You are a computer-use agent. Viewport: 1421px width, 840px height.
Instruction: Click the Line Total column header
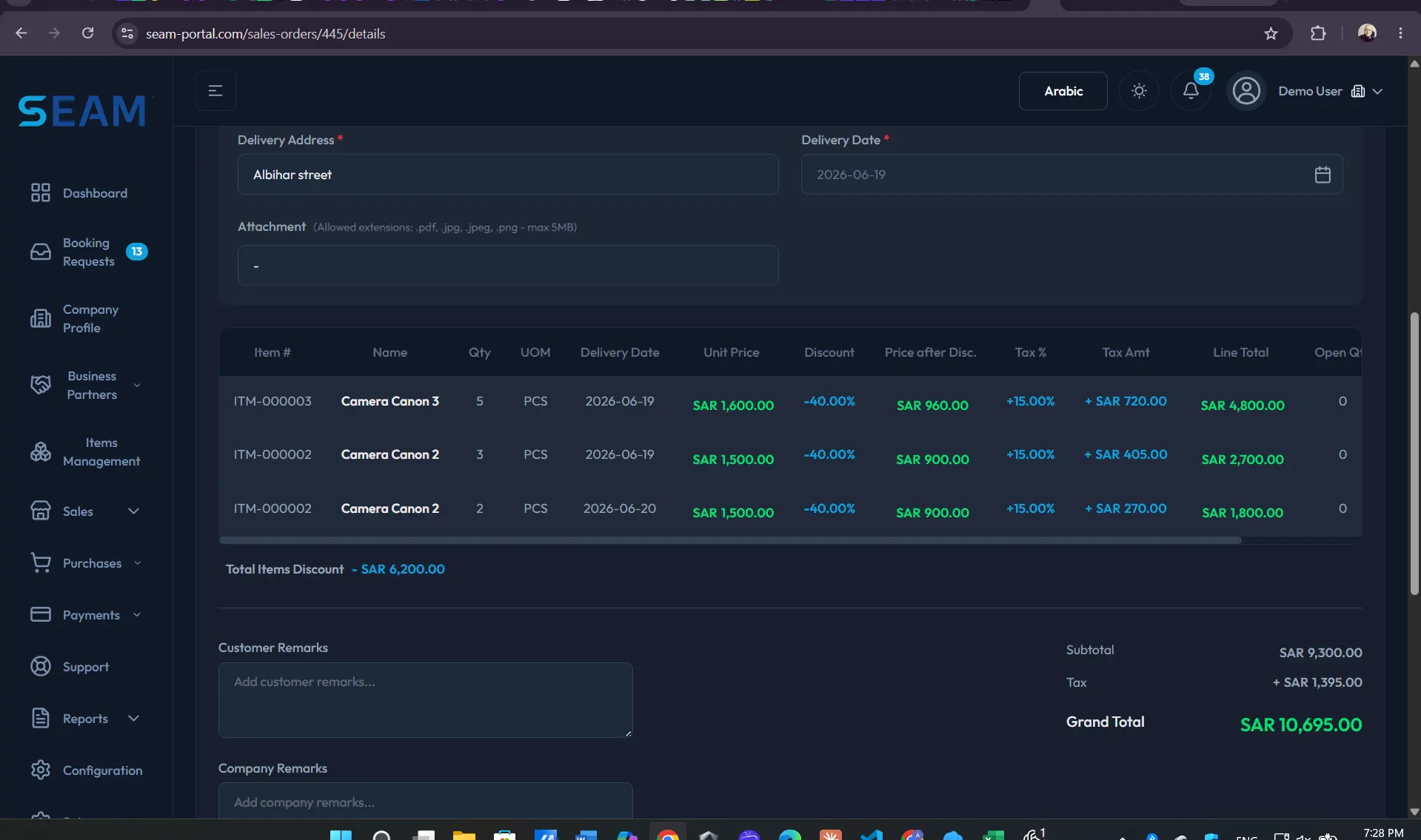click(1240, 352)
